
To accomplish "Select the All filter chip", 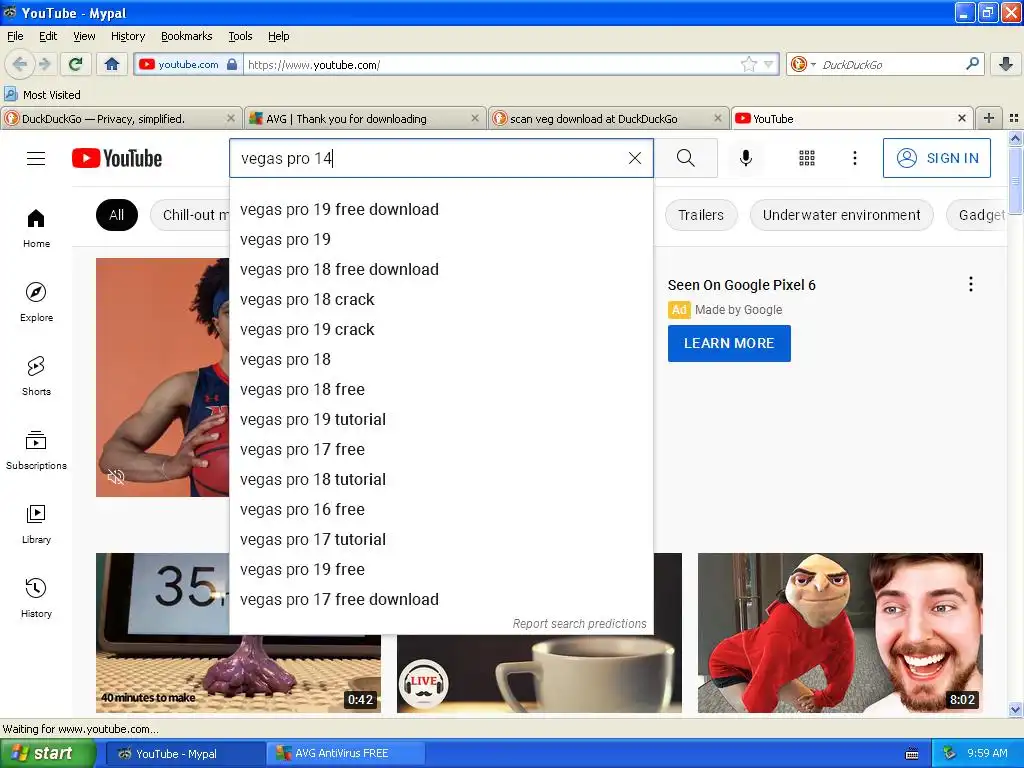I will 117,215.
